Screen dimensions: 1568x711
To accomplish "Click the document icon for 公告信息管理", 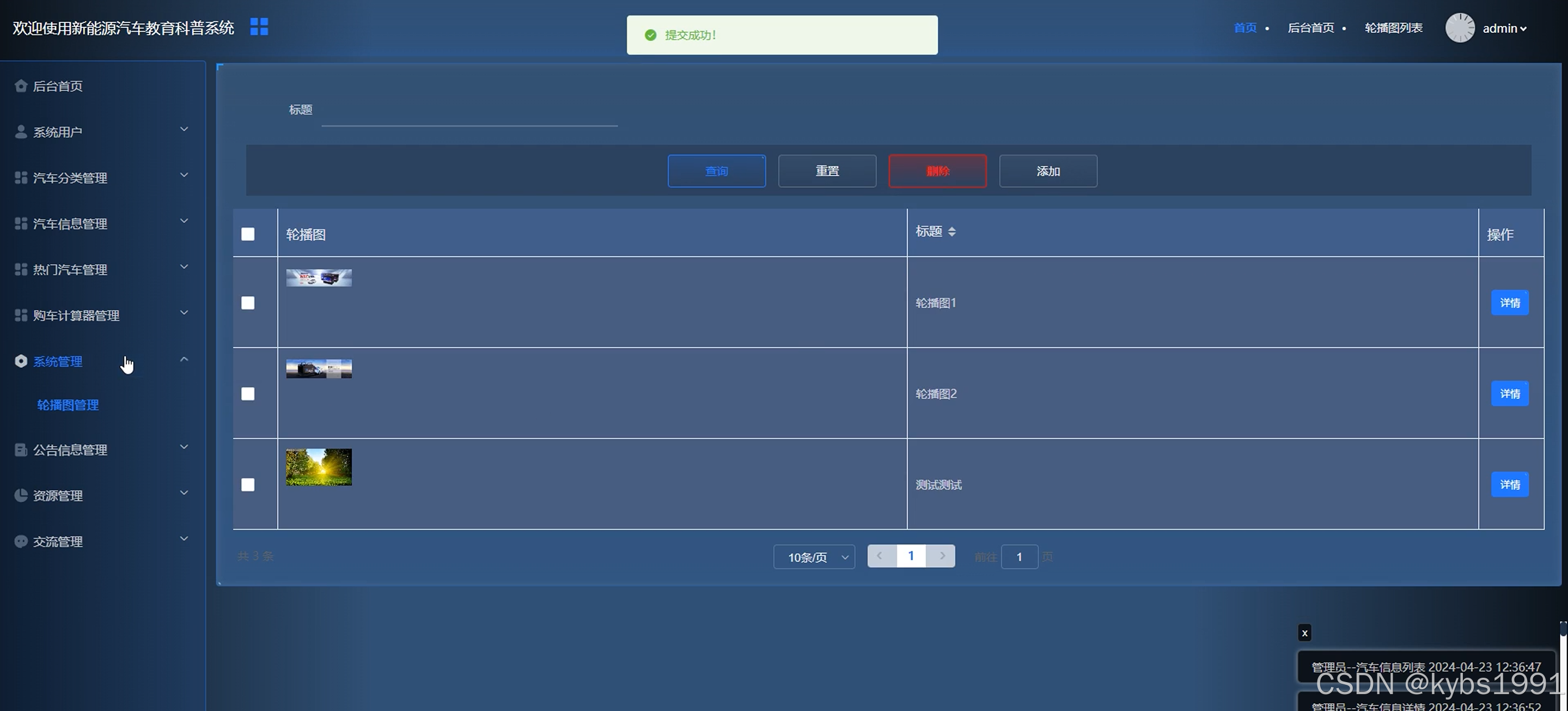I will click(x=21, y=450).
